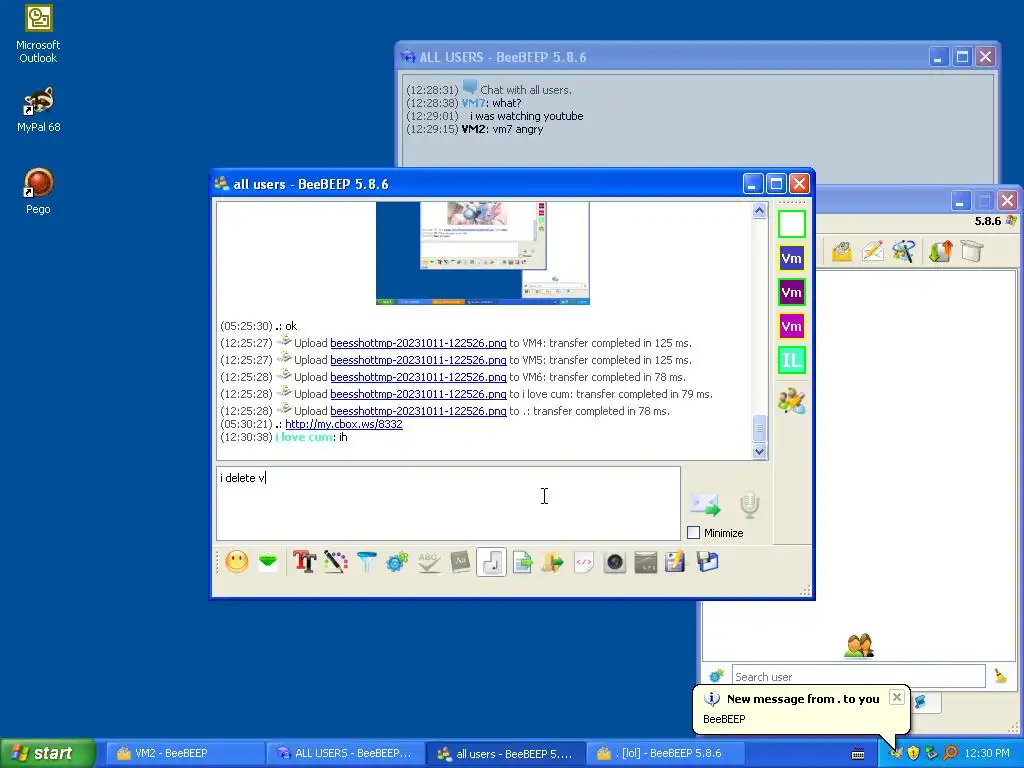Switch to [lol] - BeeBEEP taskbar button
The image size is (1024, 768).
(x=665, y=753)
